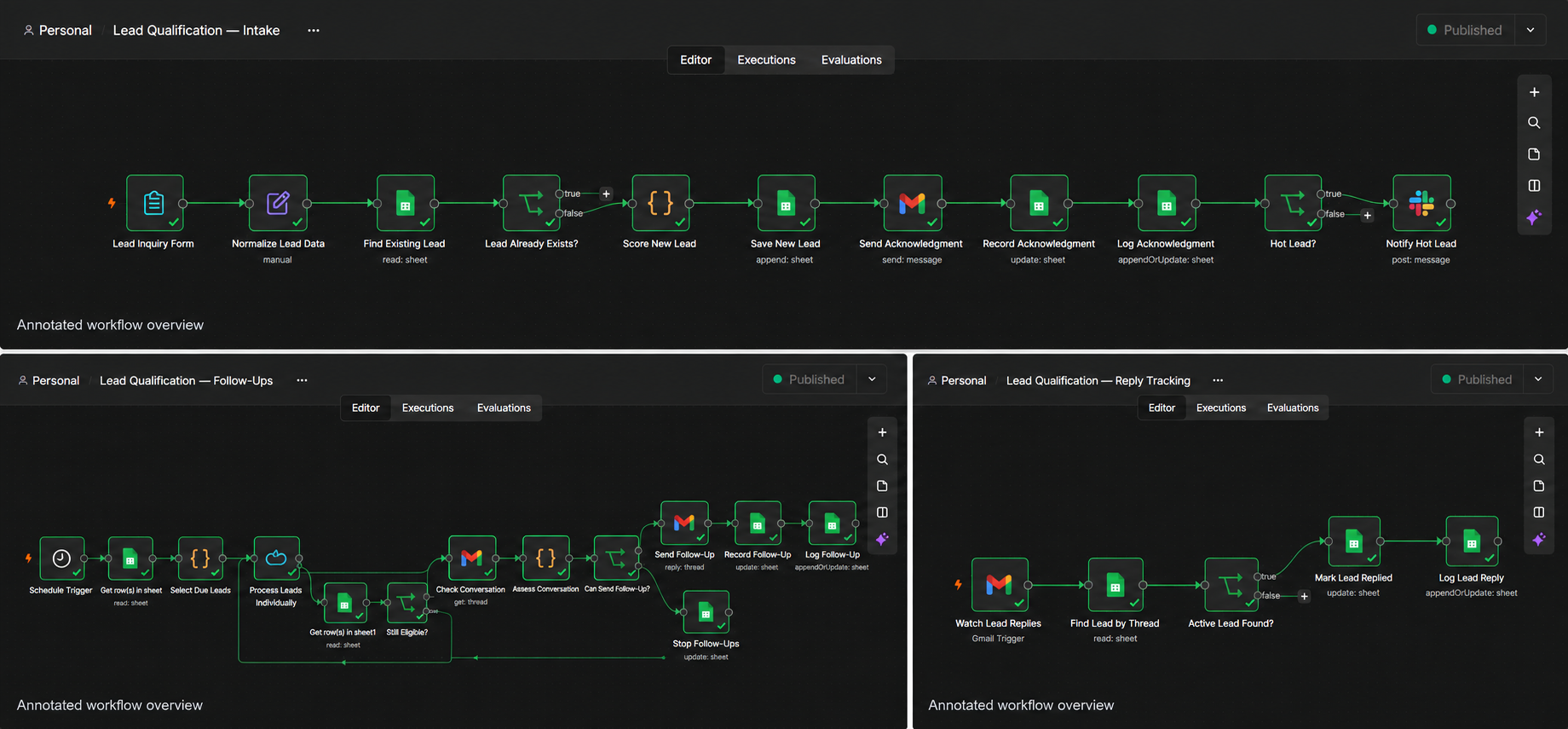Click the AI assistant sparkle in Intake window
Screen dimensions: 1568x729
click(x=1534, y=217)
